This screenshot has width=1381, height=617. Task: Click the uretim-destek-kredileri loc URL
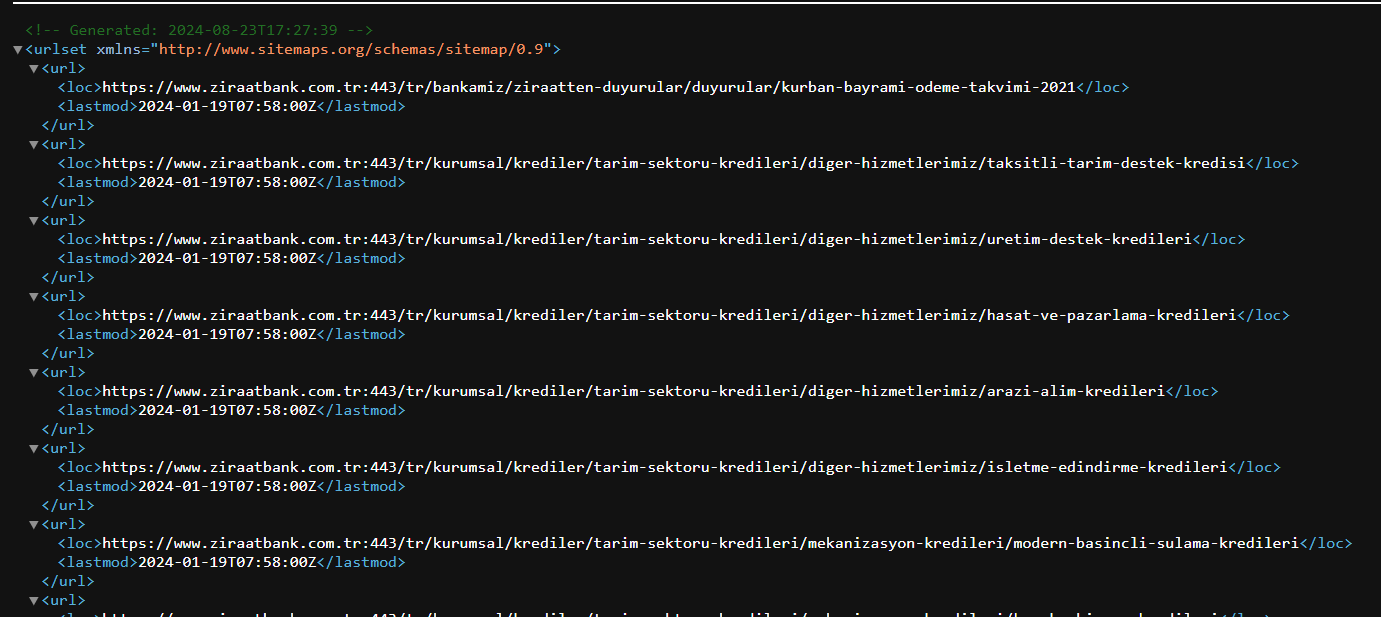click(x=647, y=239)
